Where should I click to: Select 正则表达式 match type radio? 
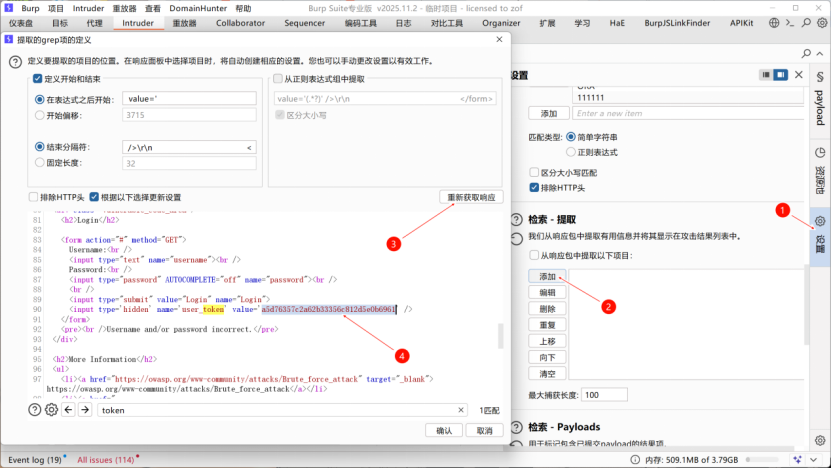tap(571, 152)
